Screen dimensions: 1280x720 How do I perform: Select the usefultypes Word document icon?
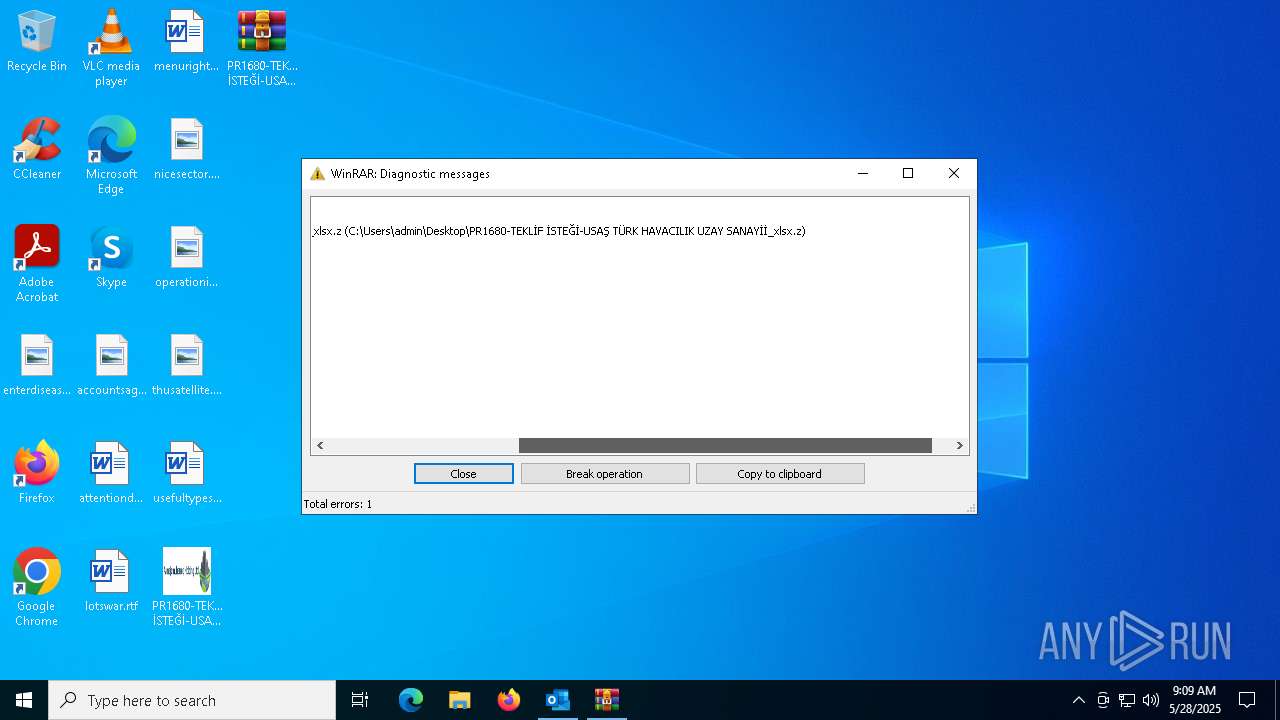coord(186,474)
